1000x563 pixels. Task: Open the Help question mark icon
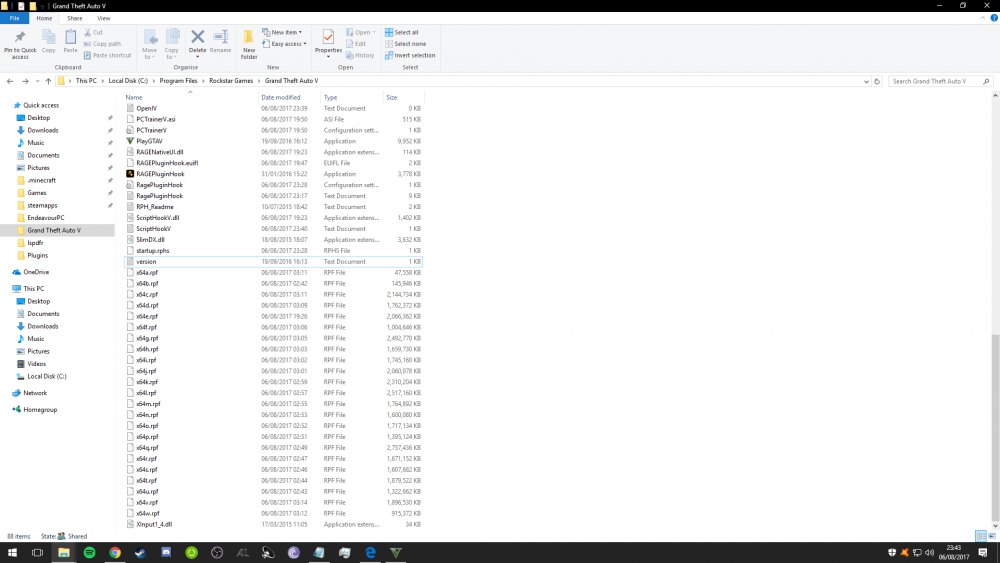pyautogui.click(x=994, y=18)
